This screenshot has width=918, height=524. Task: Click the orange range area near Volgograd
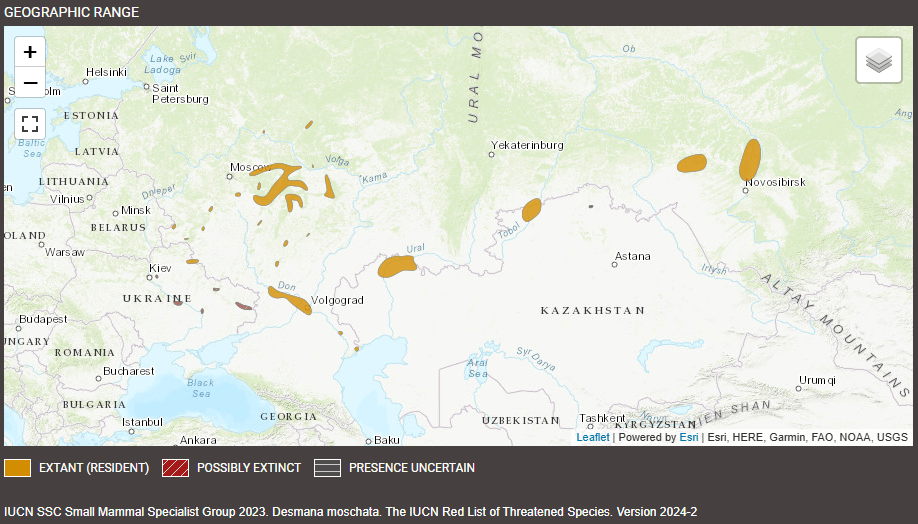click(291, 299)
